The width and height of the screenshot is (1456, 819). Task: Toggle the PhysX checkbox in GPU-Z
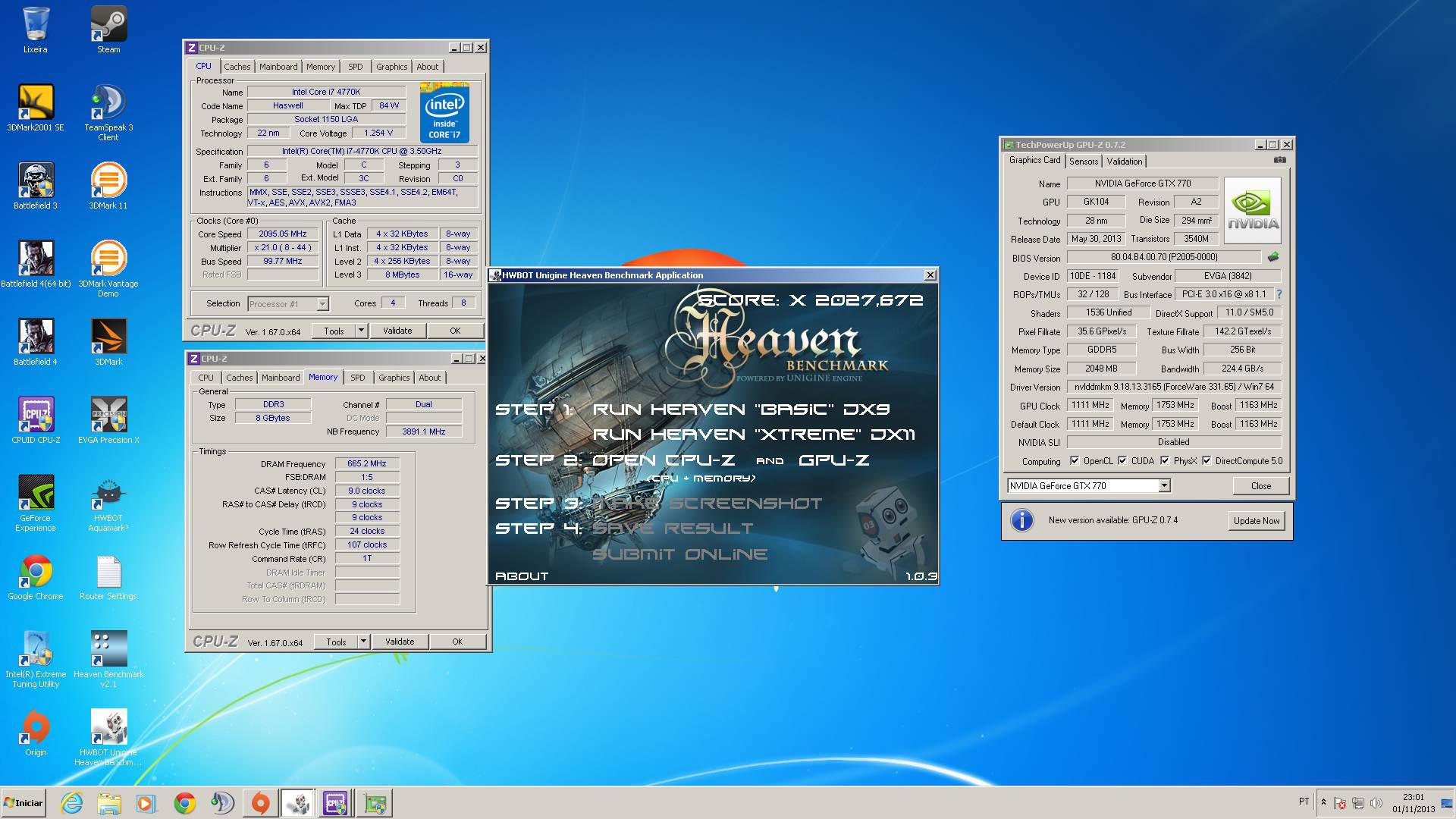[x=1164, y=461]
